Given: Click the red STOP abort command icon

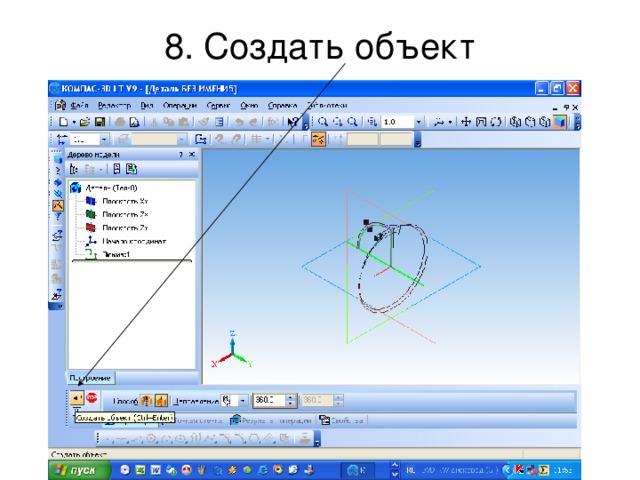Looking at the screenshot, I should pyautogui.click(x=92, y=397).
